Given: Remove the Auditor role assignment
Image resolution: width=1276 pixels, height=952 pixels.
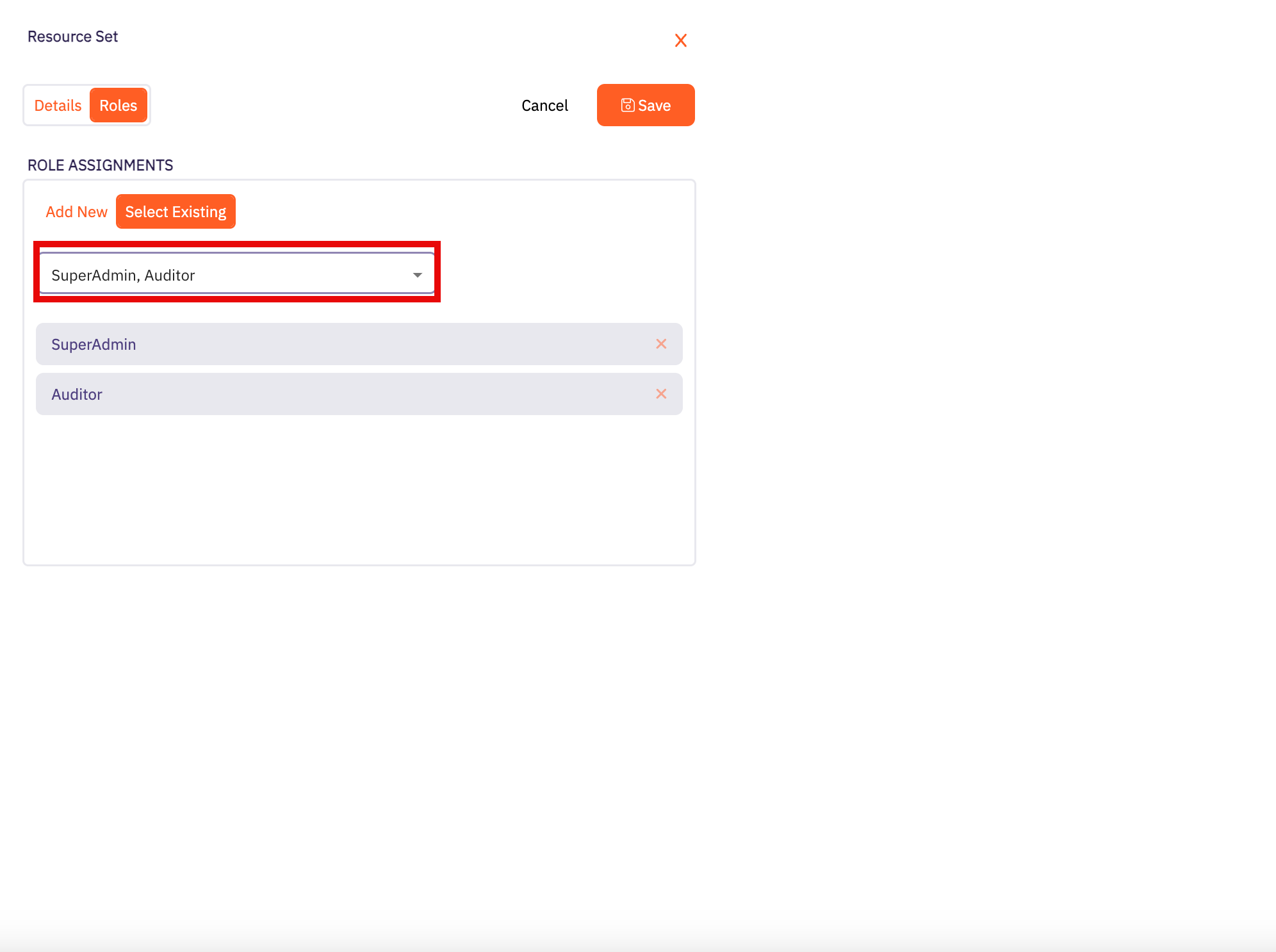Looking at the screenshot, I should coord(661,394).
